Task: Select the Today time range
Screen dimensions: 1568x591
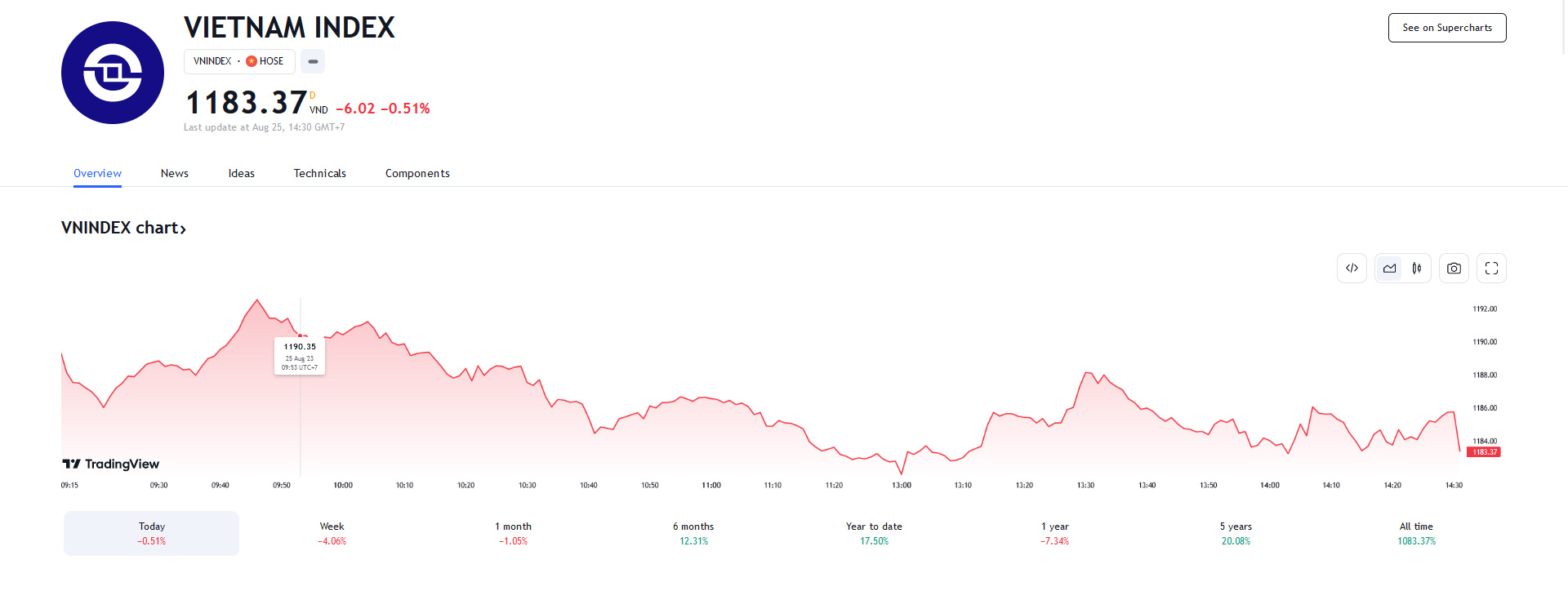Action: pos(152,533)
